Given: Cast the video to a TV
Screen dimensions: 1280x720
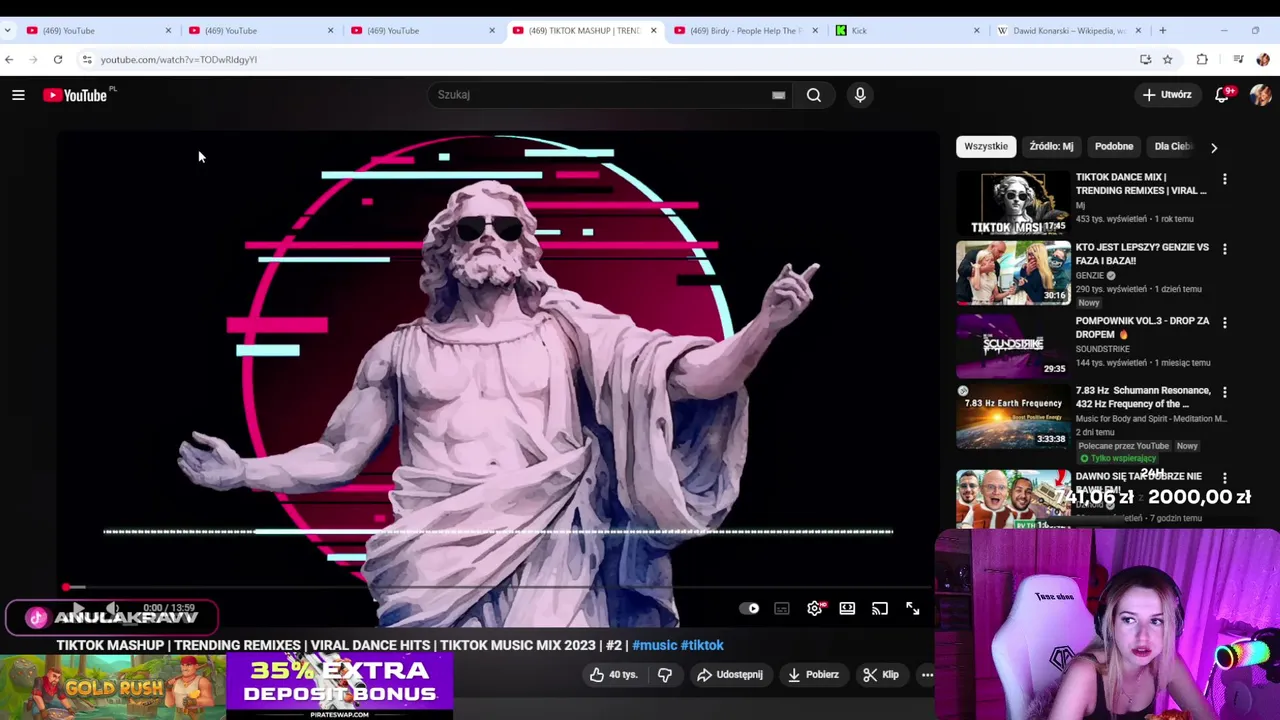Looking at the screenshot, I should pyautogui.click(x=880, y=608).
